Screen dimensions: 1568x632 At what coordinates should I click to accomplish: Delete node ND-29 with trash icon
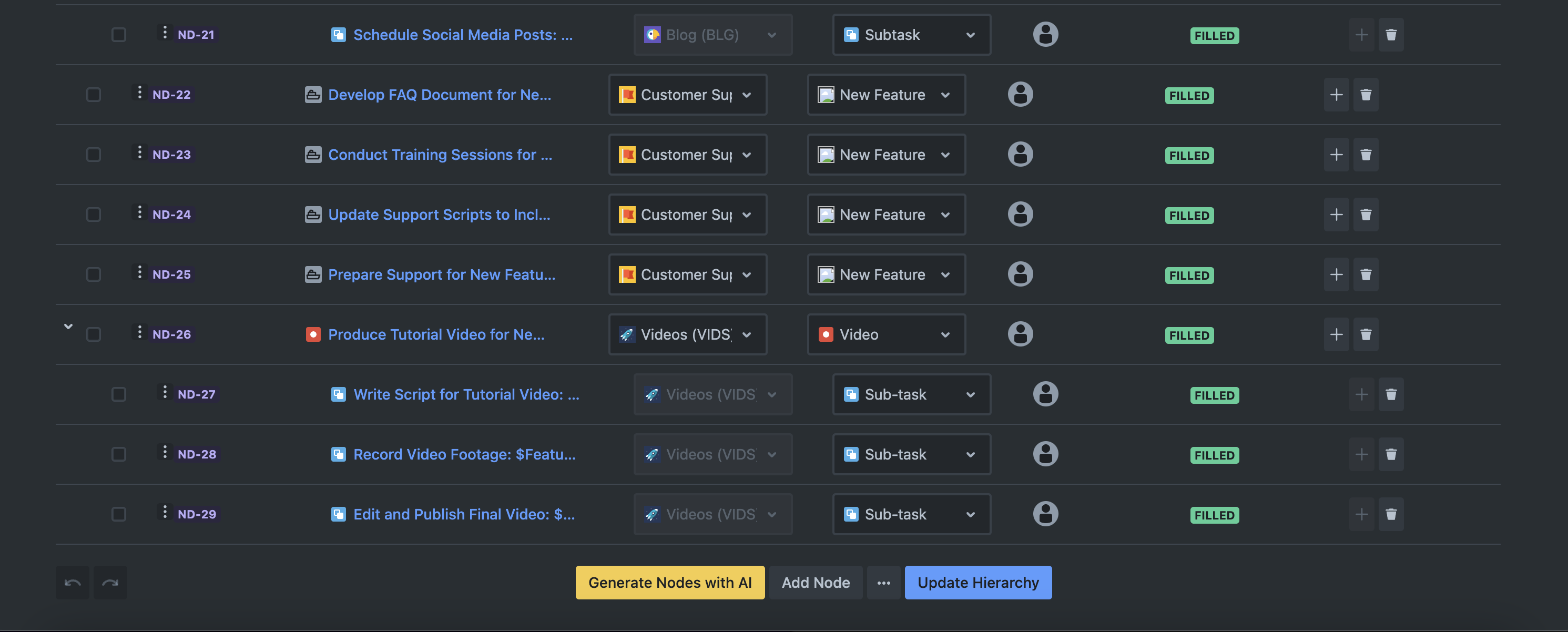point(1391,514)
